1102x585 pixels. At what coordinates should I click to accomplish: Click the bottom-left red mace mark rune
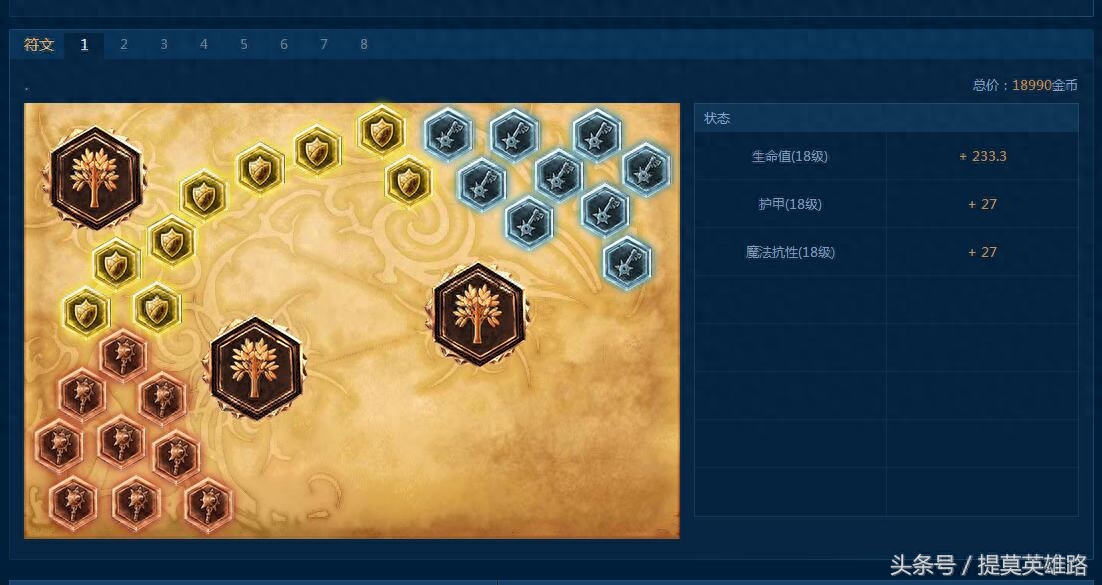pyautogui.click(x=72, y=503)
